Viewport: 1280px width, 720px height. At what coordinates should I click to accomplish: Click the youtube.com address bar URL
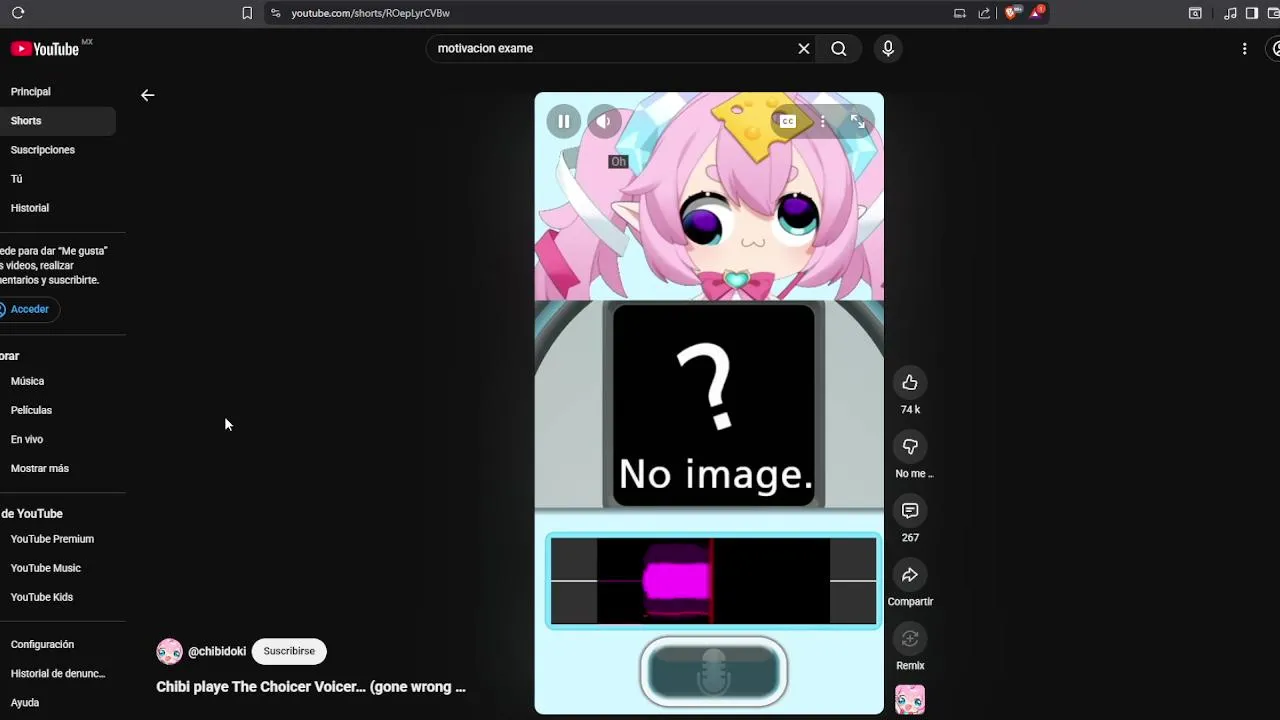tap(370, 13)
